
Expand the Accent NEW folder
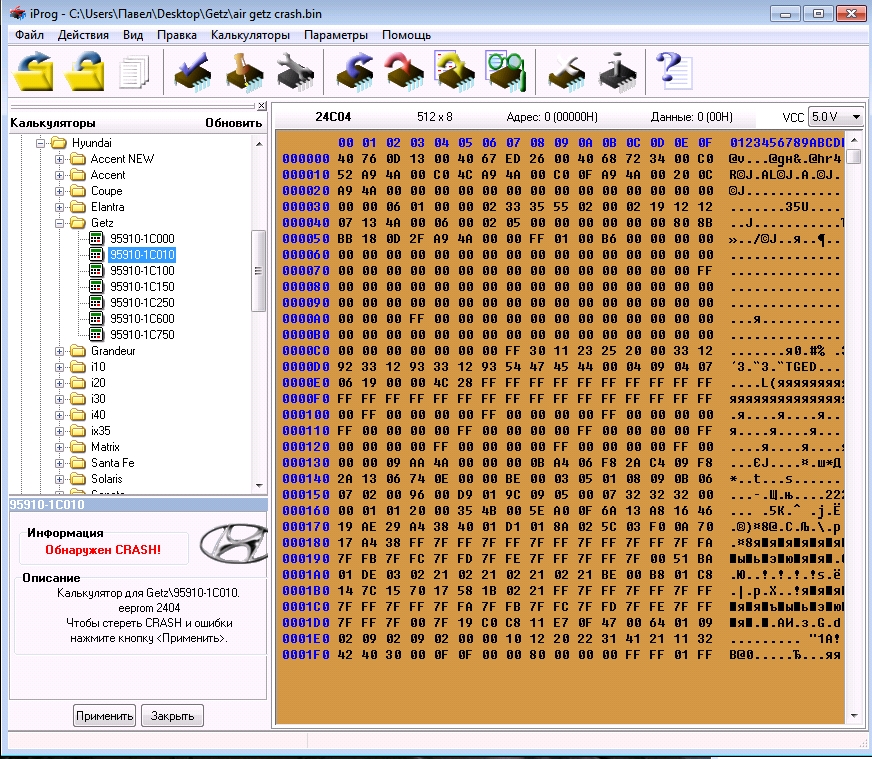click(x=59, y=159)
